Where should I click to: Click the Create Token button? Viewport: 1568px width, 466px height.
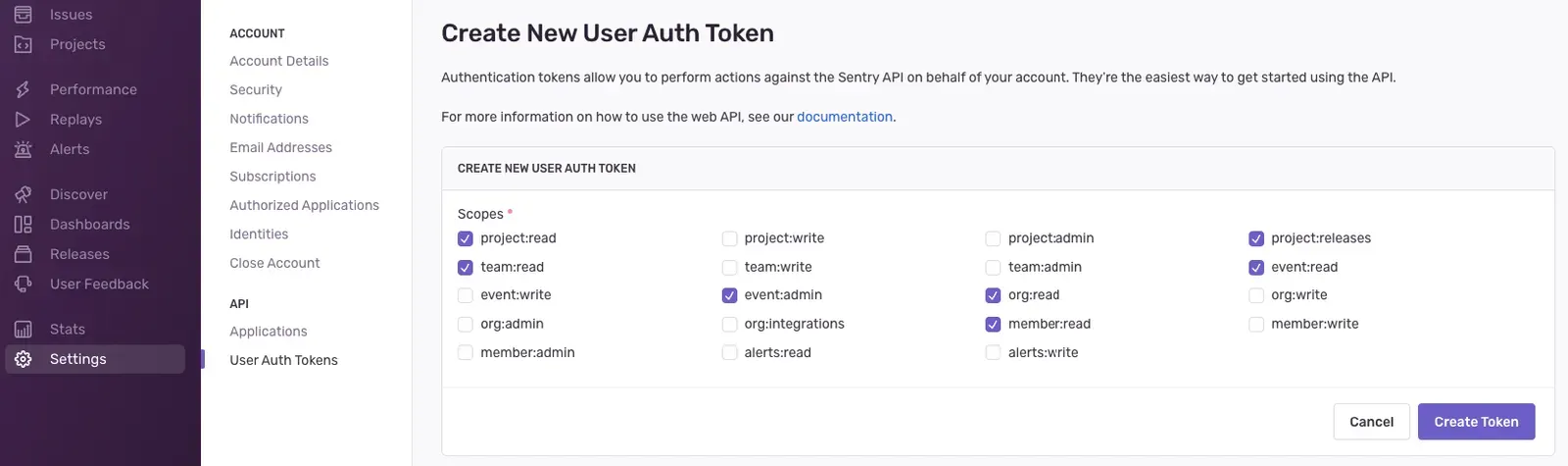[1476, 422]
